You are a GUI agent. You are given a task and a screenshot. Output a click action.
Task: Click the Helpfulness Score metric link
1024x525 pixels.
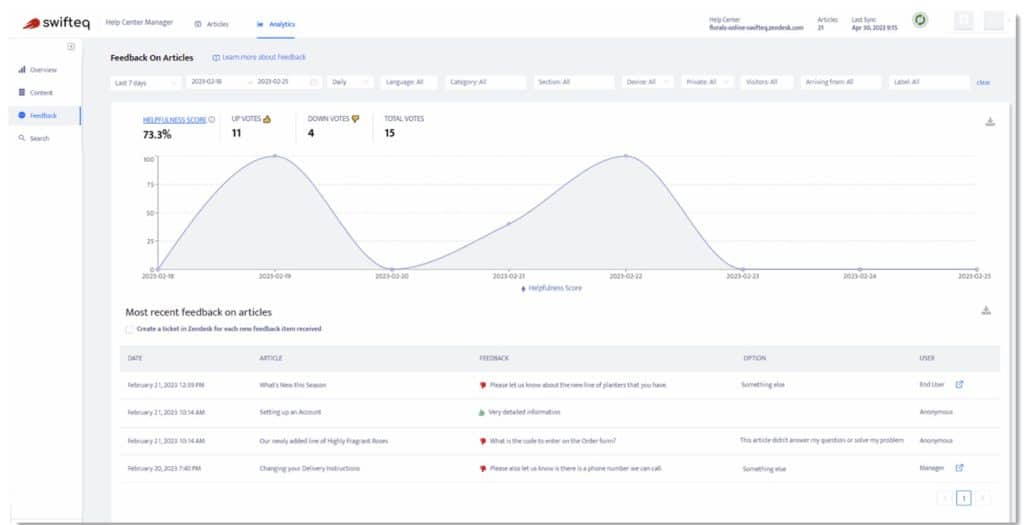[174, 120]
